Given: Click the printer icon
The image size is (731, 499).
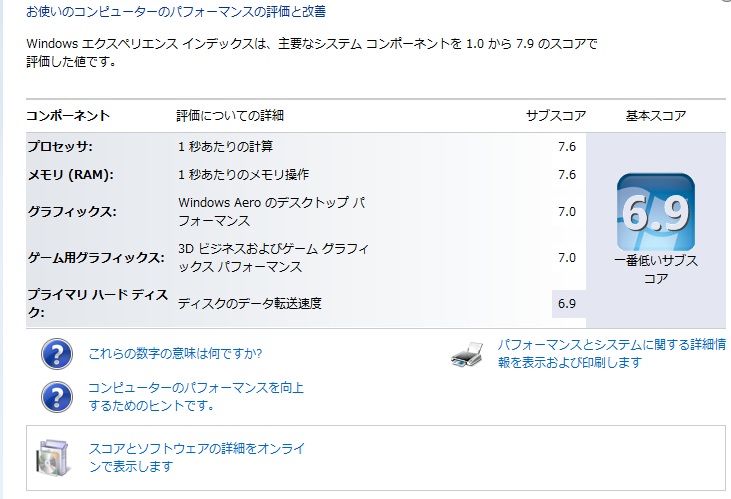Looking at the screenshot, I should point(467,354).
